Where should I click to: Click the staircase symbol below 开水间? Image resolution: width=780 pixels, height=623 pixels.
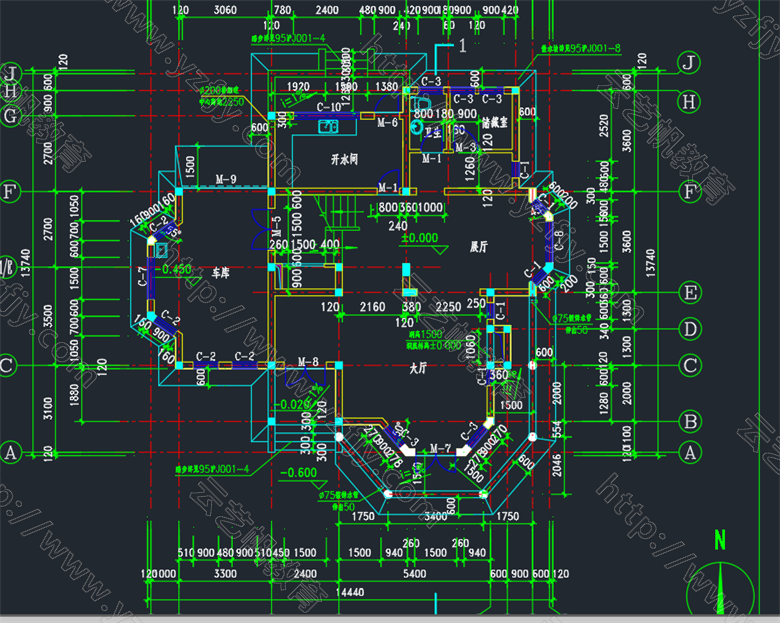(x=337, y=212)
